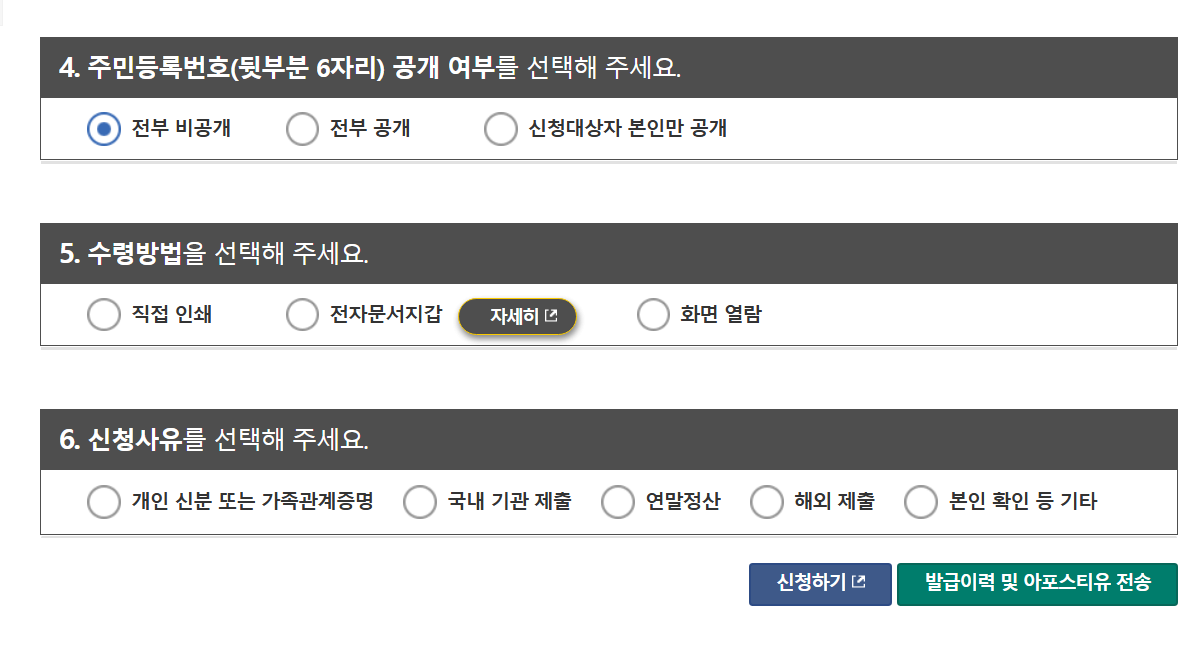Select 전자문서지갑 receiving method
Screen dimensions: 1191x663
click(302, 314)
